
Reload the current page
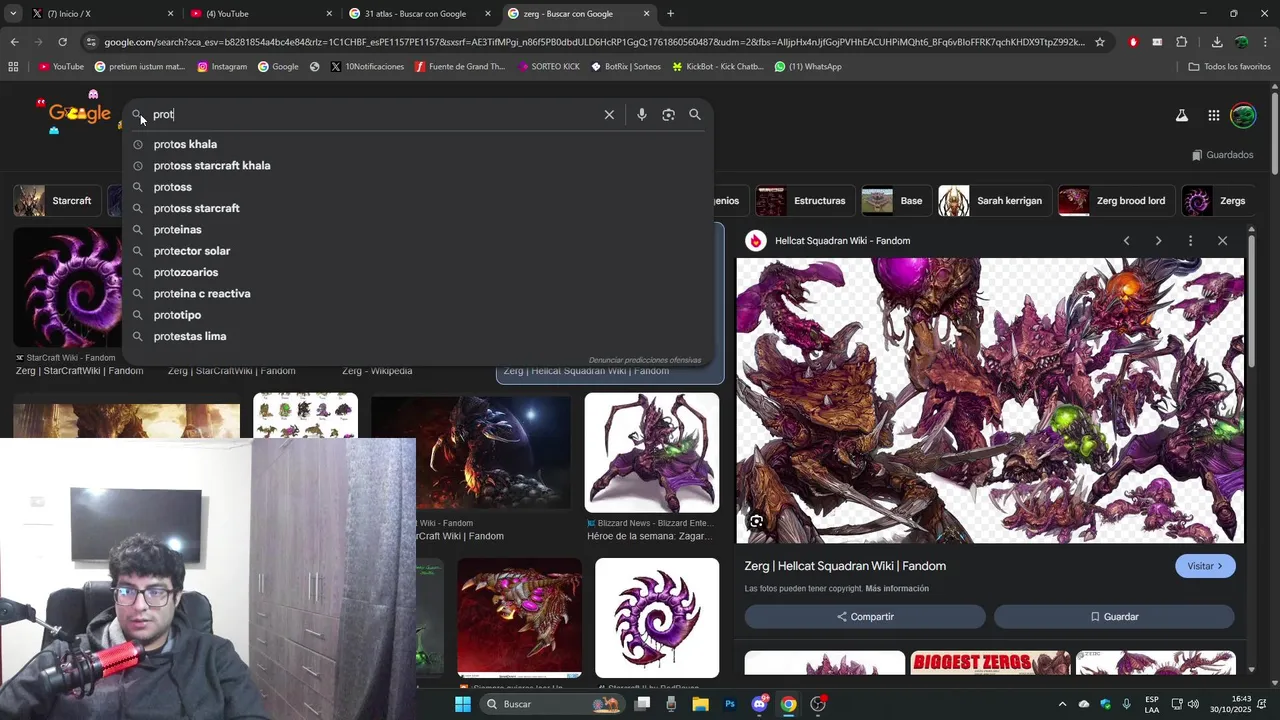point(62,42)
